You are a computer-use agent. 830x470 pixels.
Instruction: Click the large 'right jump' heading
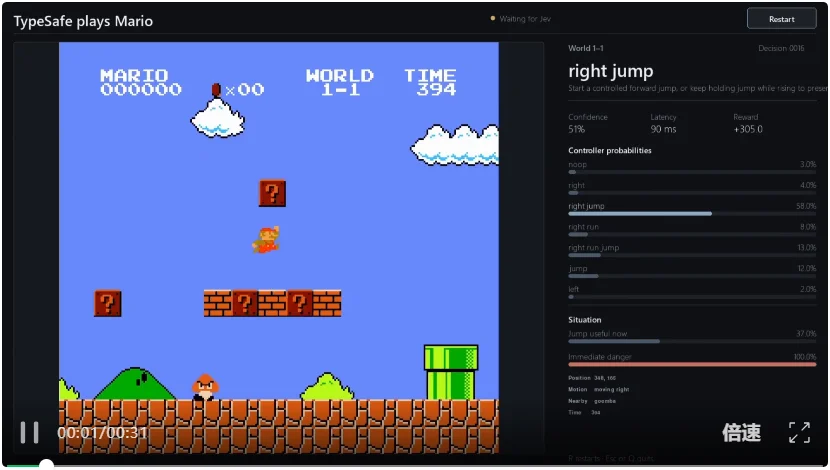coord(610,71)
